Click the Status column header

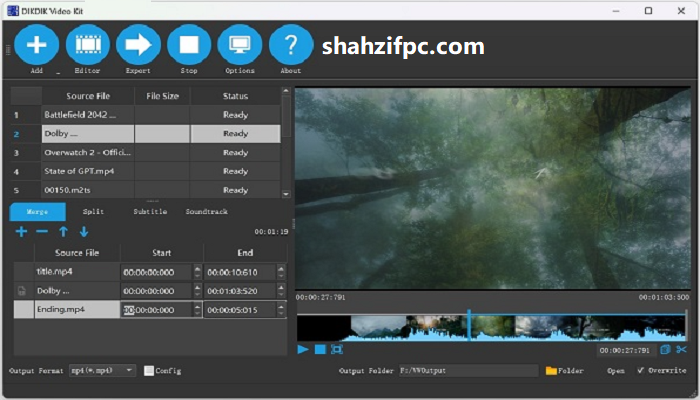(235, 96)
